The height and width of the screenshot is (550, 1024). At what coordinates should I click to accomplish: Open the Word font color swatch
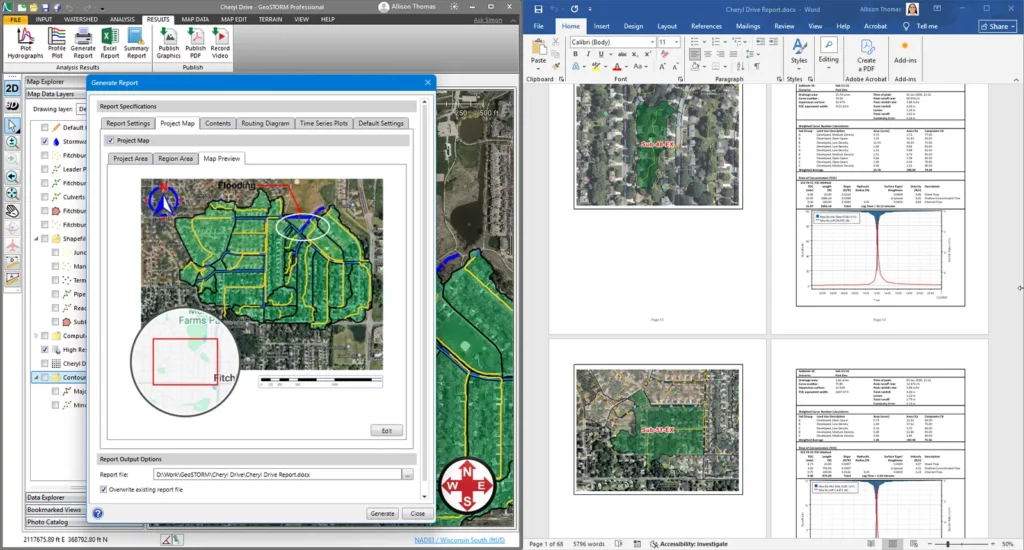pyautogui.click(x=616, y=67)
